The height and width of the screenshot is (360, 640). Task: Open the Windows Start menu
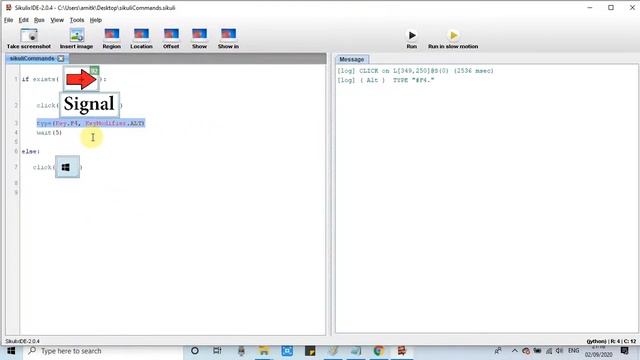(x=11, y=351)
